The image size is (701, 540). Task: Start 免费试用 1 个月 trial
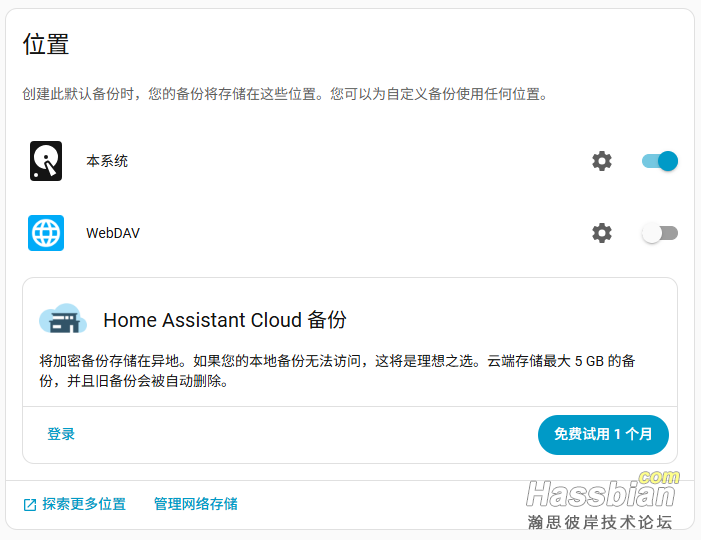[603, 435]
